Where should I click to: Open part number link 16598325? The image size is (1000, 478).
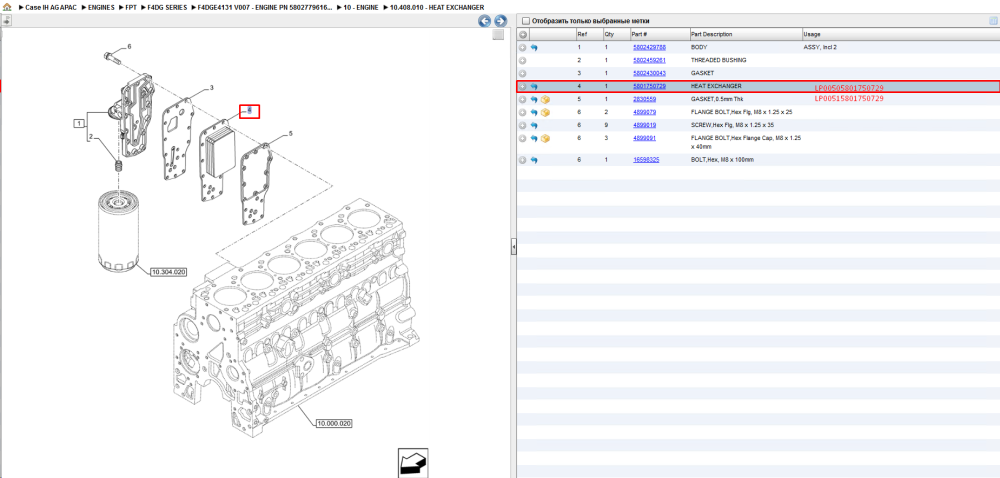[645, 159]
